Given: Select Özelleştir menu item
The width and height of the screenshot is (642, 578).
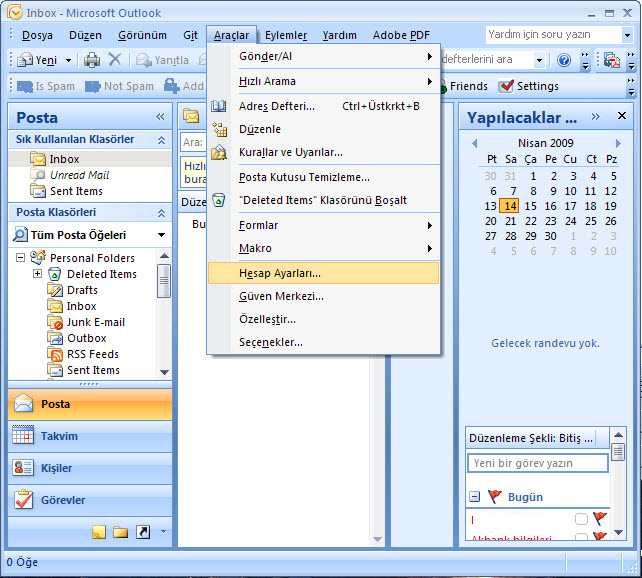Looking at the screenshot, I should 323,319.
